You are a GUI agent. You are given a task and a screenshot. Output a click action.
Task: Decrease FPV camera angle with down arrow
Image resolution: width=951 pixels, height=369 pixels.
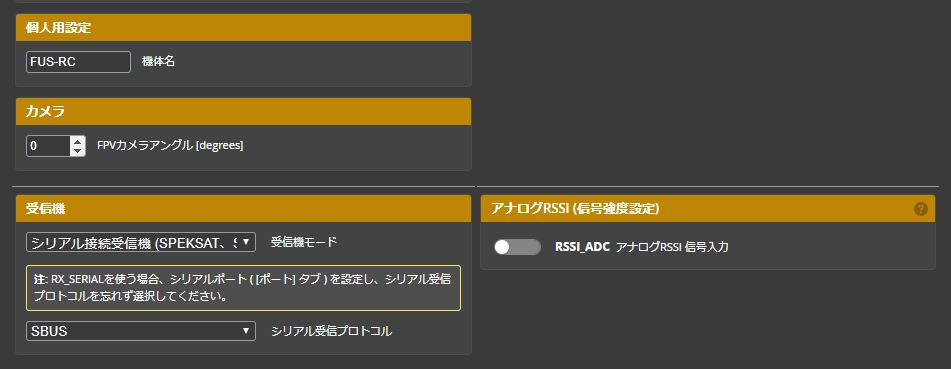[78, 151]
